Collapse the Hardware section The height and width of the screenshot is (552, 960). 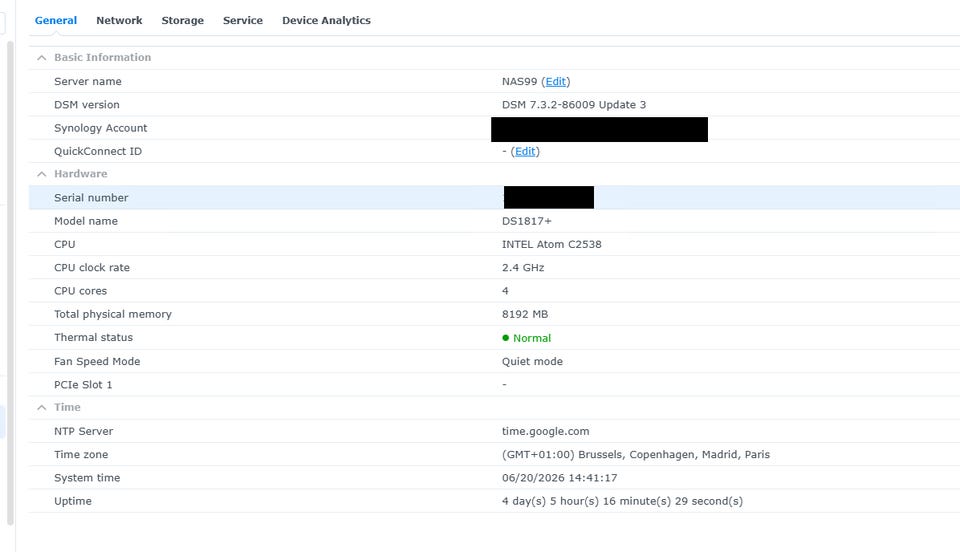click(42, 174)
